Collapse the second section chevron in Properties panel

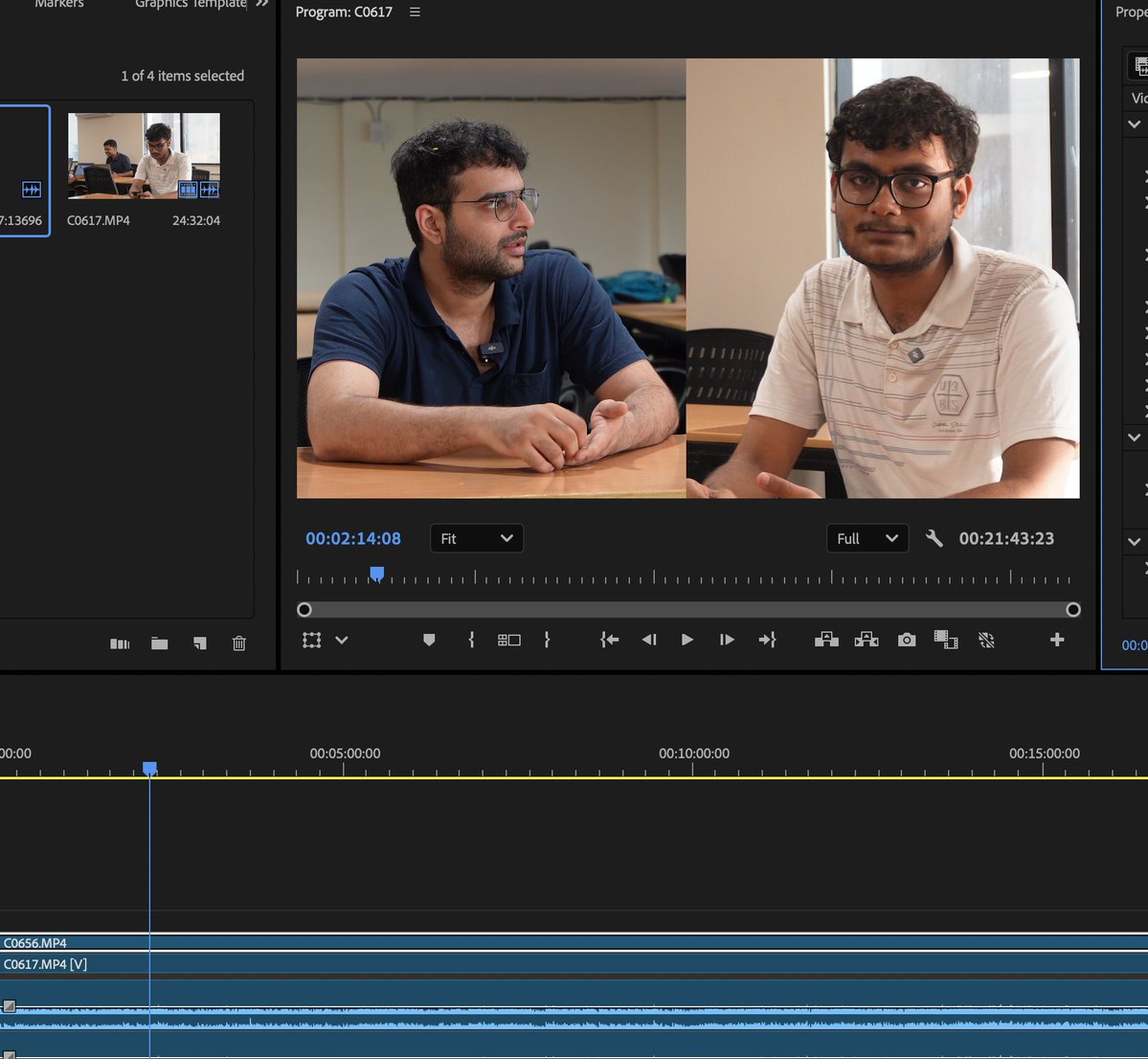[1134, 438]
